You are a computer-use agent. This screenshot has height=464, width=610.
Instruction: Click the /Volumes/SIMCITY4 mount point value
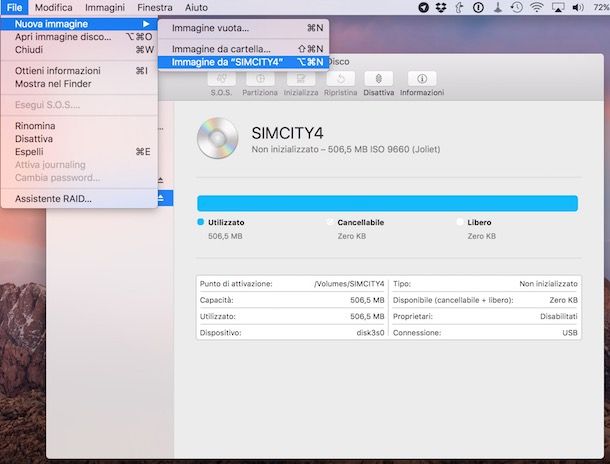[x=349, y=284]
